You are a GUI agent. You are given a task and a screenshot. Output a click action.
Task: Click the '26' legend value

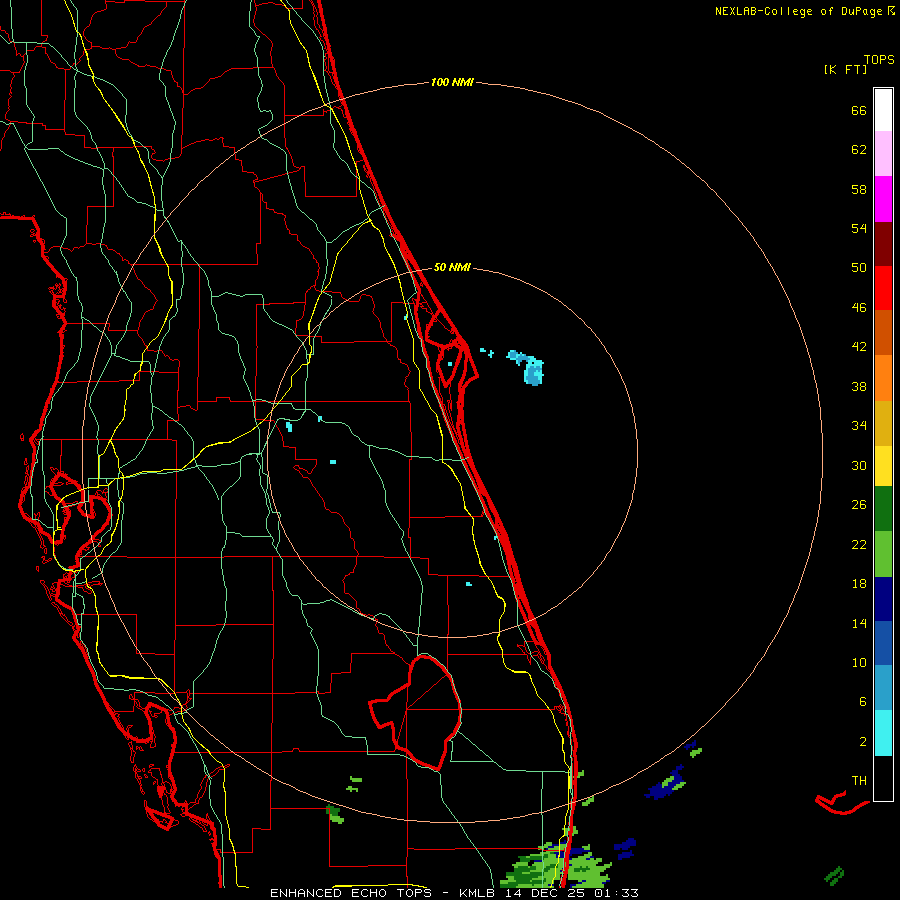pos(859,505)
